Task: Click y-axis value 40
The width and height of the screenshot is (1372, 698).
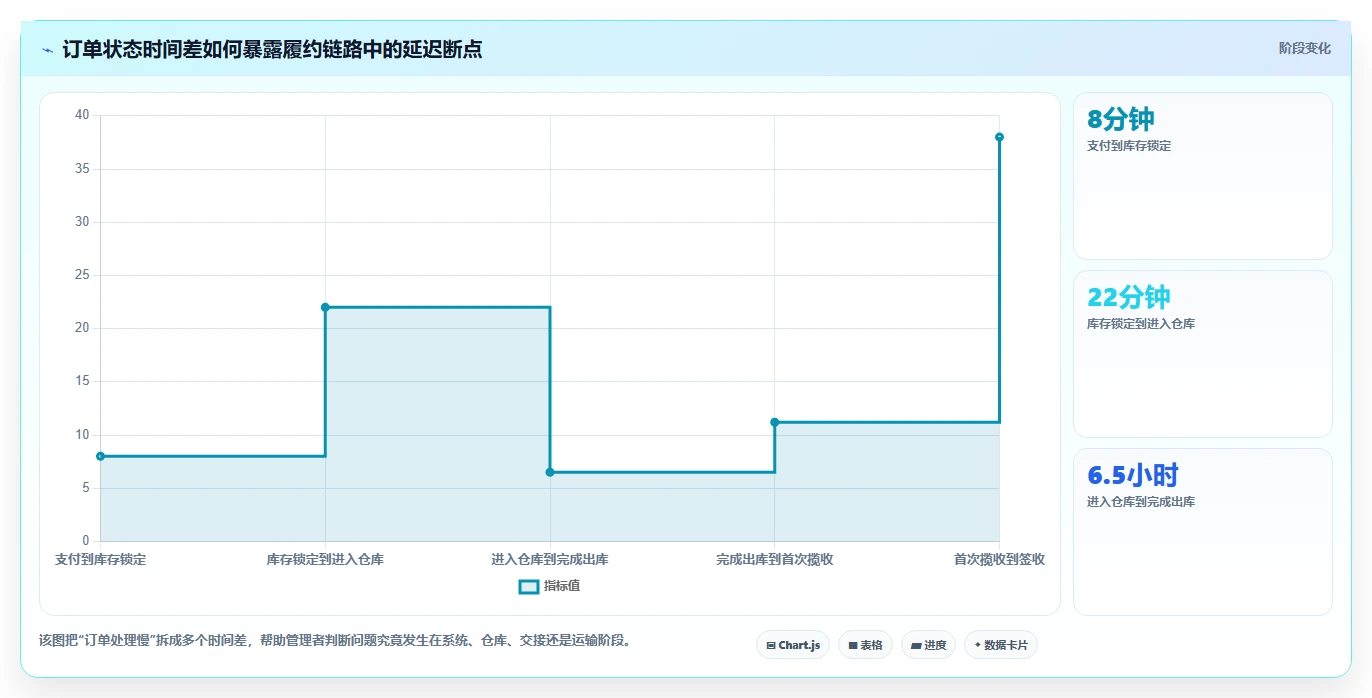Action: [82, 115]
